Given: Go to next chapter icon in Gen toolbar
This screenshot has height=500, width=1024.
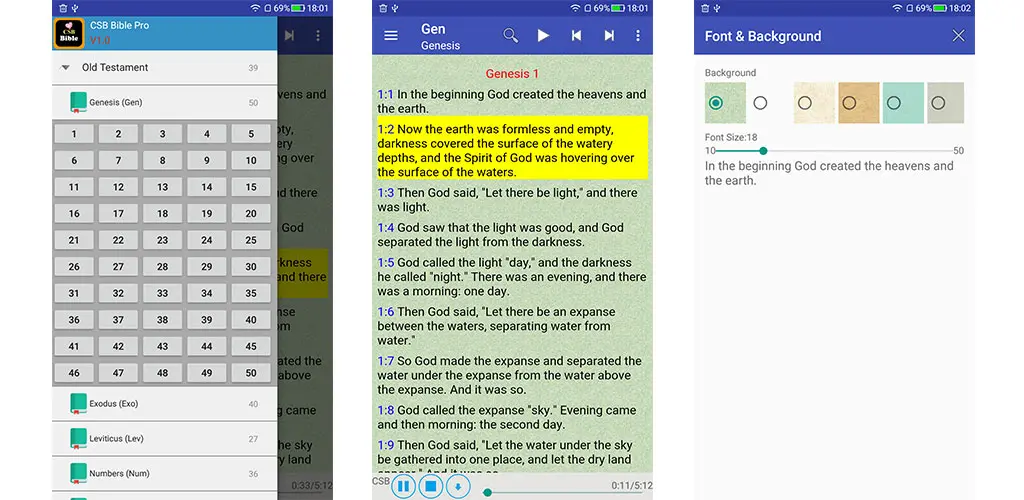Looking at the screenshot, I should 609,36.
